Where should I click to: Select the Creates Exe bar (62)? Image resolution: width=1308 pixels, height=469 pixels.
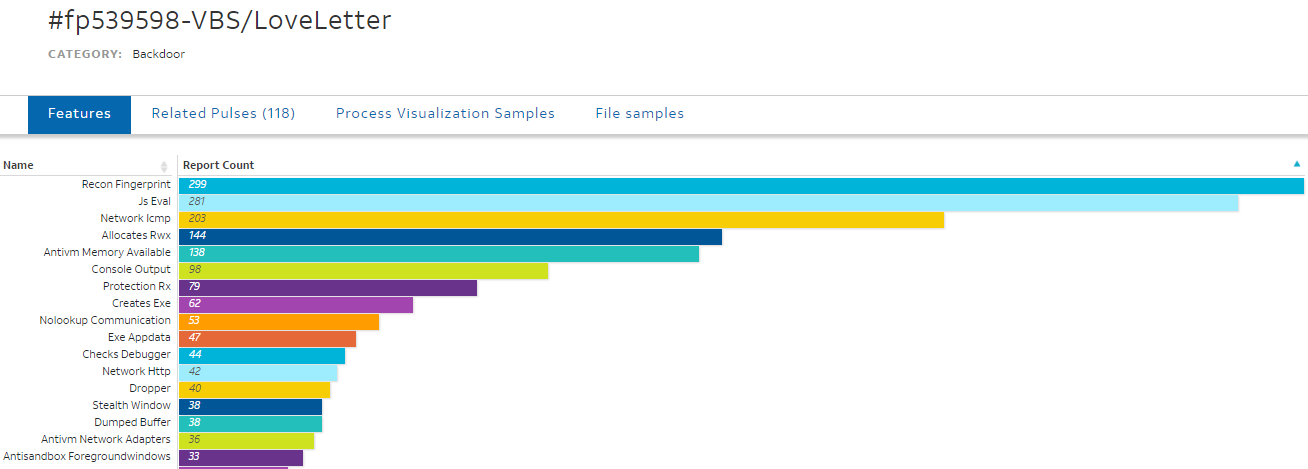click(295, 304)
